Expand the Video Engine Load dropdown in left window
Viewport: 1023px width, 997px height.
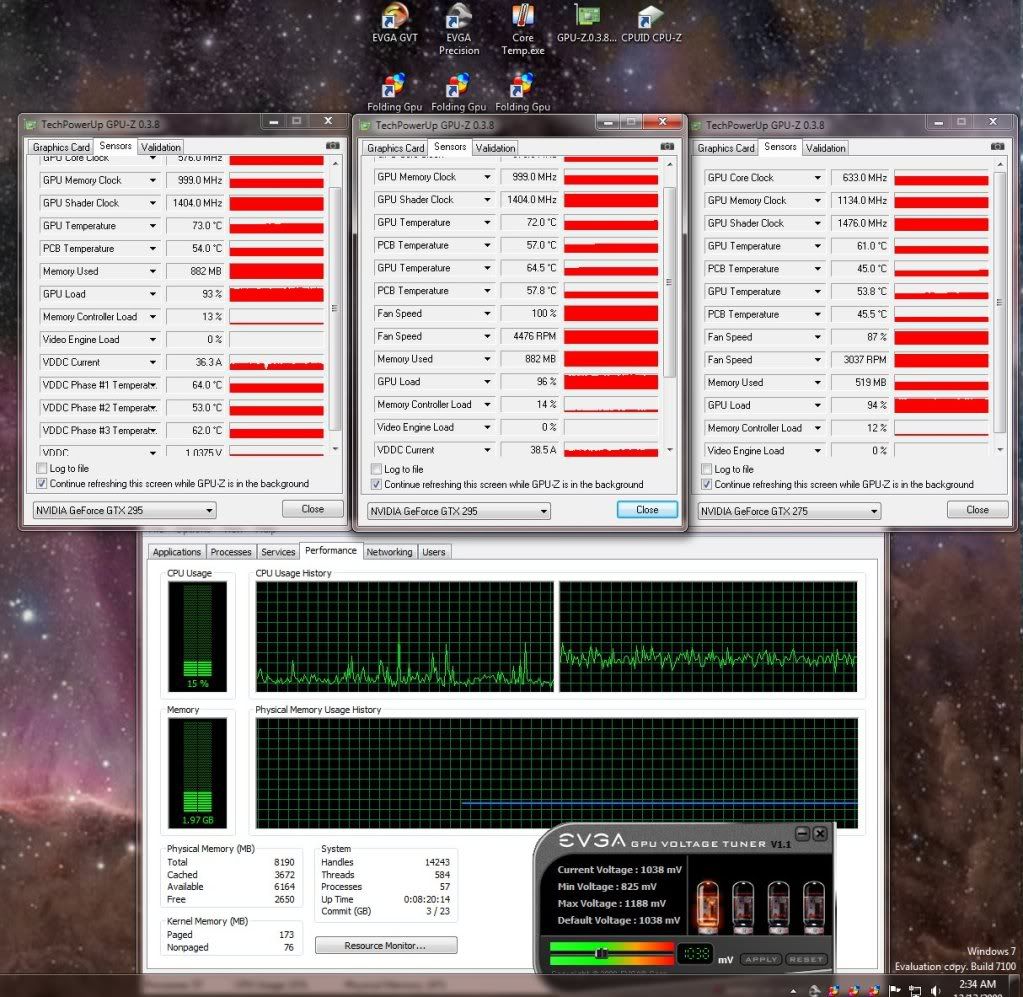point(153,340)
